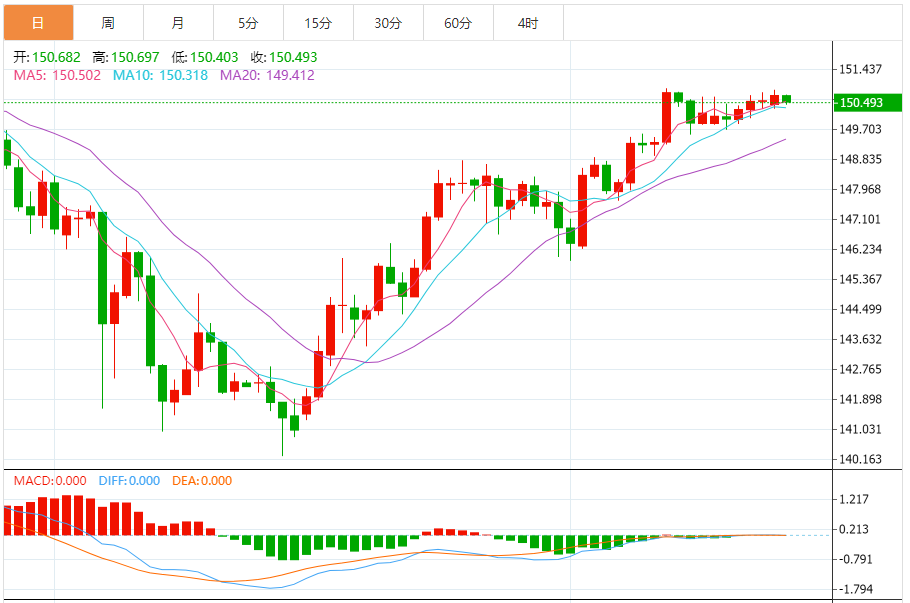Click the 141.898 price axis label

click(861, 399)
